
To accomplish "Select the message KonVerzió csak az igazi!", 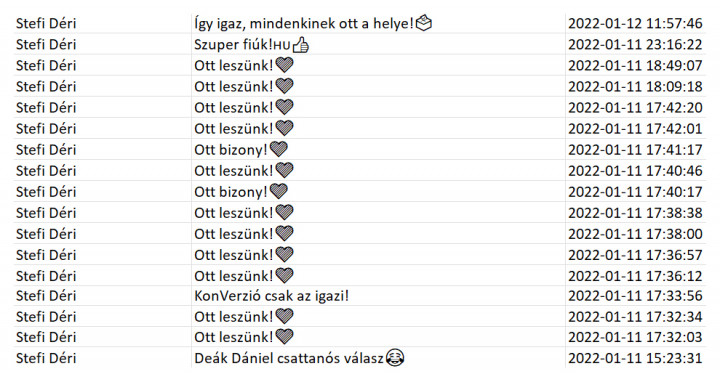I will pos(271,296).
